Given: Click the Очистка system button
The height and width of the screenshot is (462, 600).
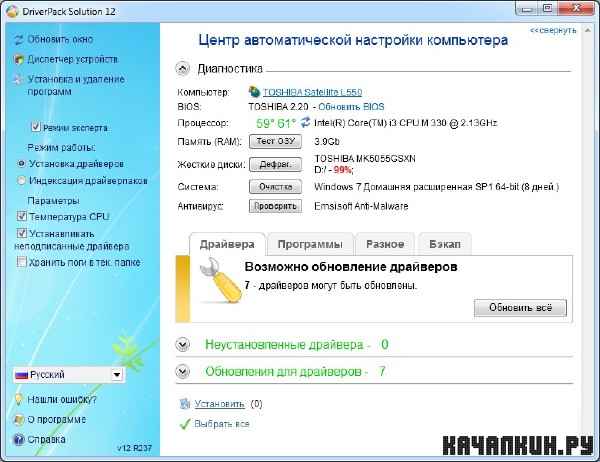Looking at the screenshot, I should [x=275, y=187].
